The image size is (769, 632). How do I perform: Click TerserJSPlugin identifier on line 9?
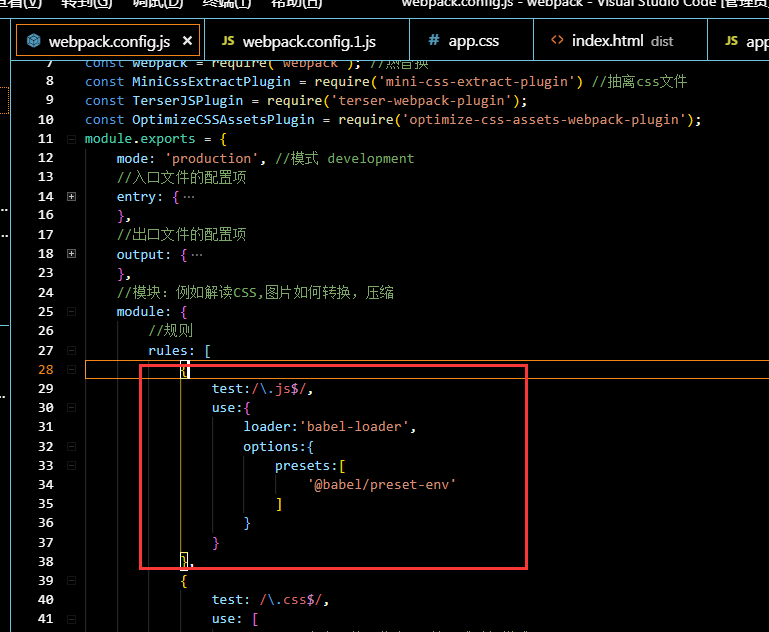[188, 101]
